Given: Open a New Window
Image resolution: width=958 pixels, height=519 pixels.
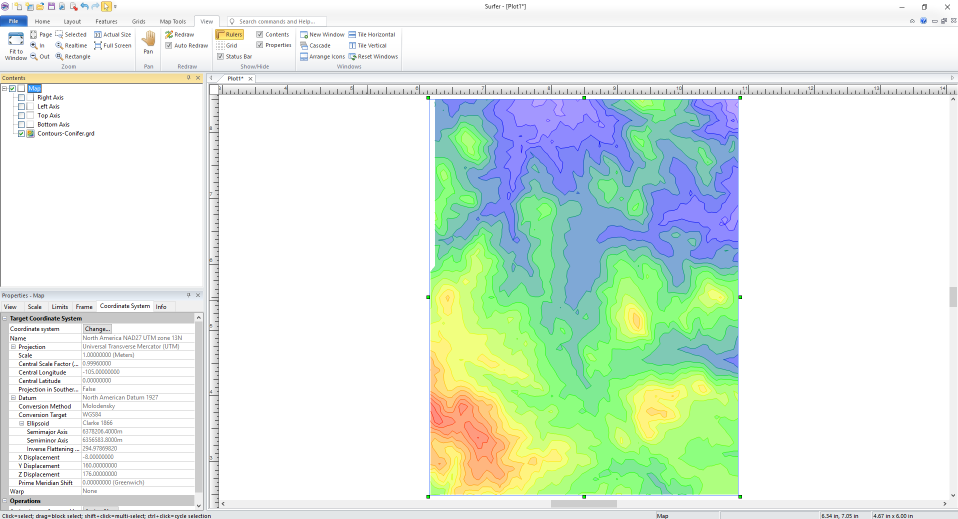Looking at the screenshot, I should [x=322, y=35].
